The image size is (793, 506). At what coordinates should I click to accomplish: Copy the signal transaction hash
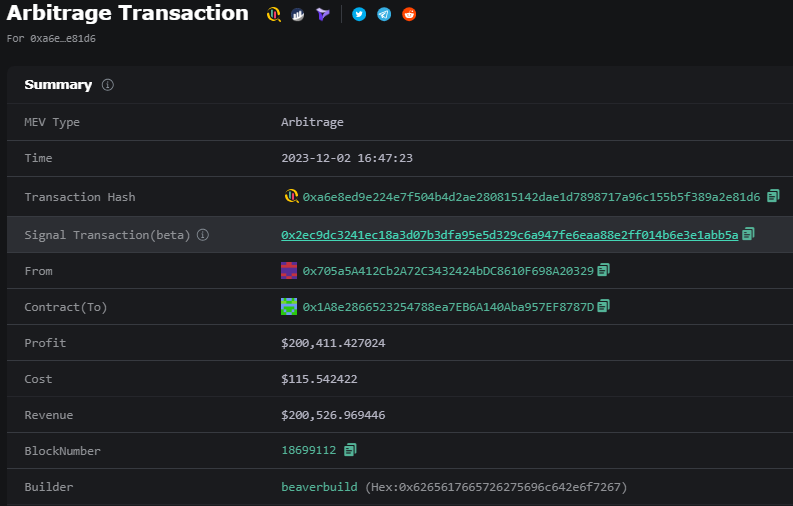pyautogui.click(x=748, y=234)
